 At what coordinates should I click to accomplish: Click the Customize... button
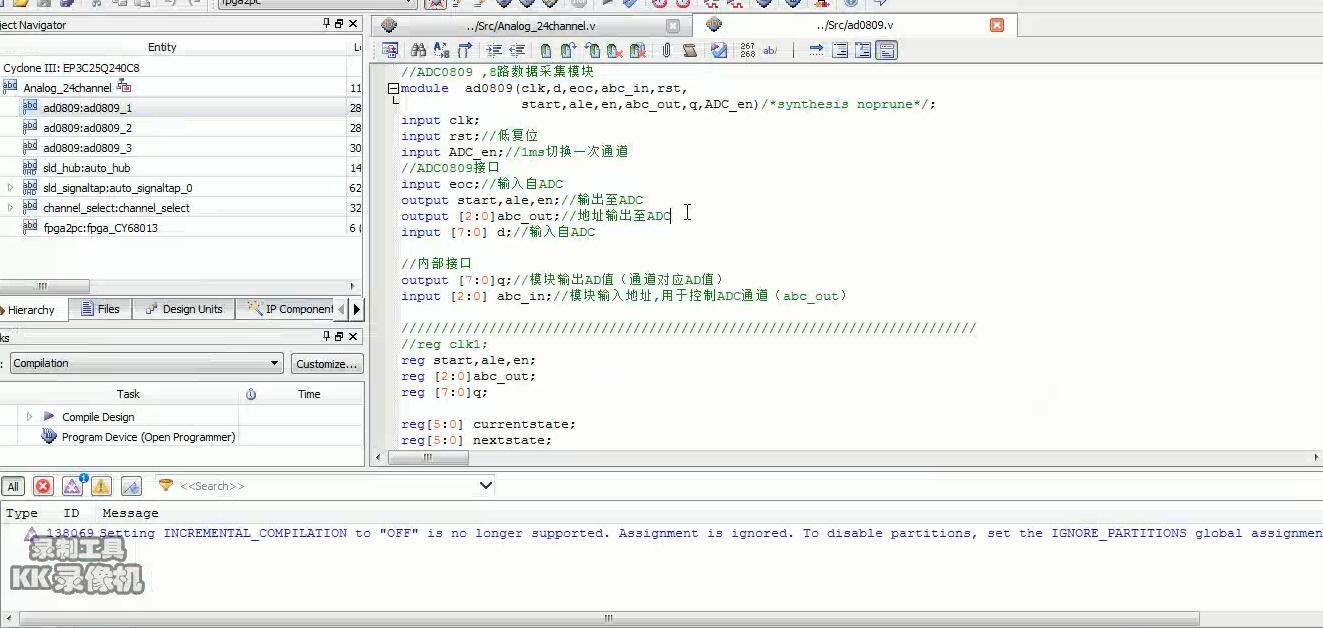click(327, 364)
